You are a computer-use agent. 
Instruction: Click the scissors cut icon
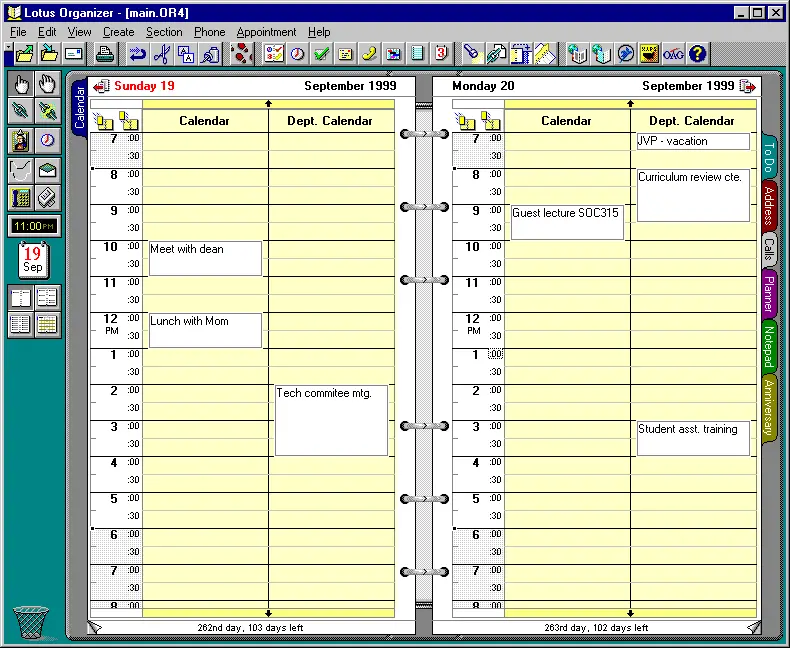pyautogui.click(x=161, y=54)
